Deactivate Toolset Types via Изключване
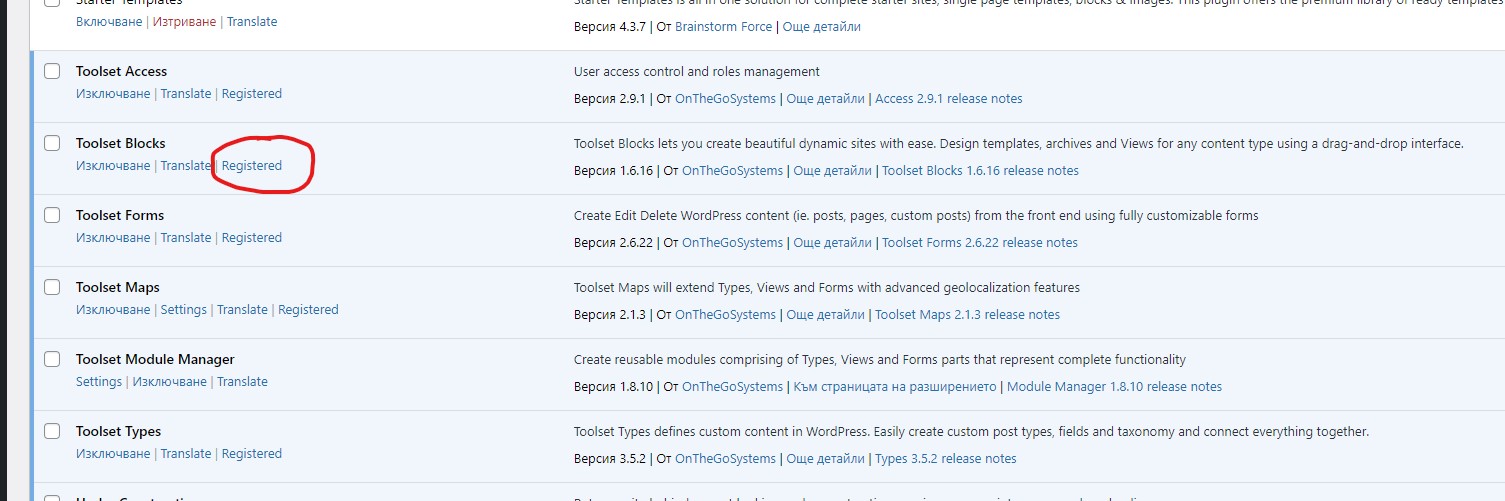1505x501 pixels. tap(113, 453)
